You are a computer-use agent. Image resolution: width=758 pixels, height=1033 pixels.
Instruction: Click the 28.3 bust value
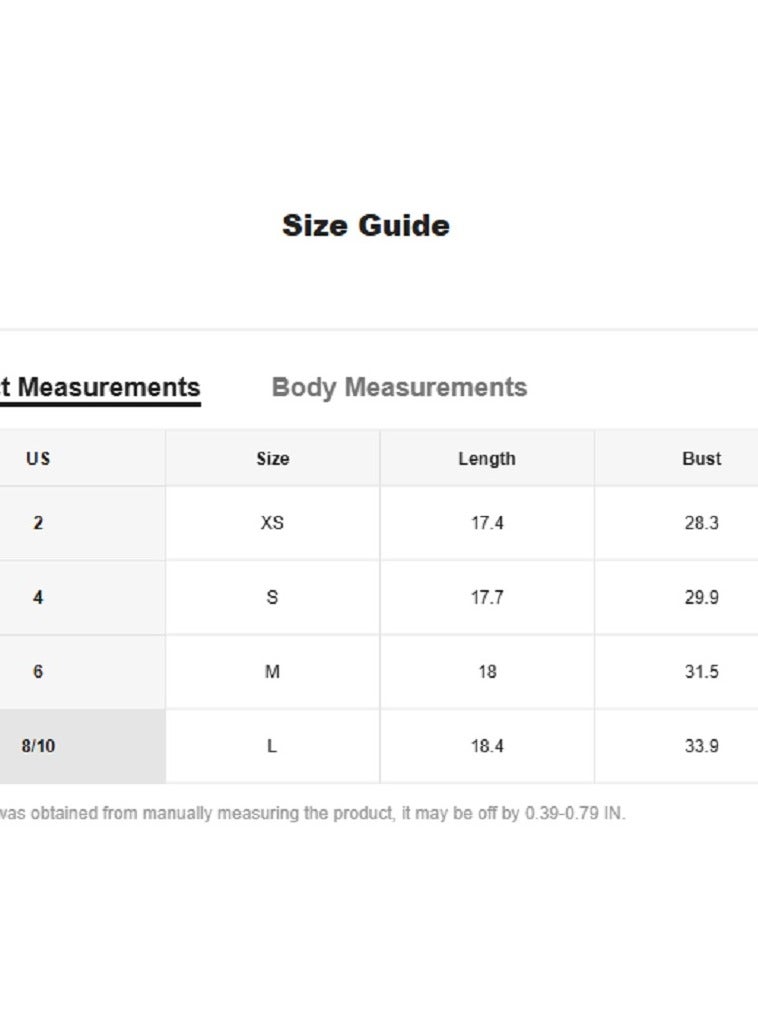pyautogui.click(x=701, y=523)
